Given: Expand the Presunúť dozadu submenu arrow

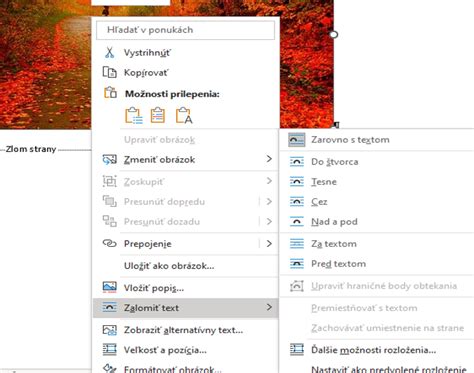Looking at the screenshot, I should coord(269,221).
